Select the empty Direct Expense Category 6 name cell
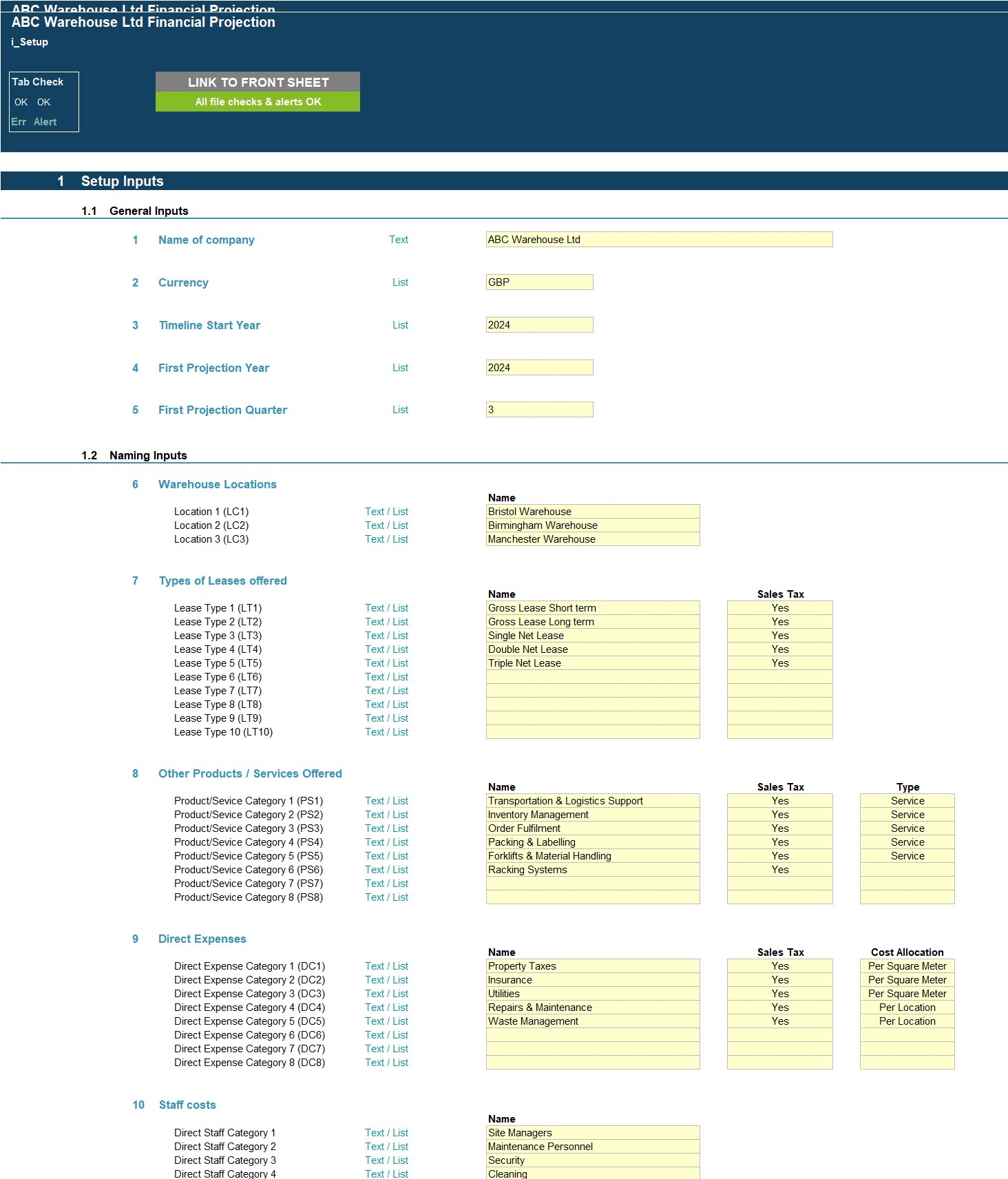The width and height of the screenshot is (1008, 1179). tap(593, 1035)
